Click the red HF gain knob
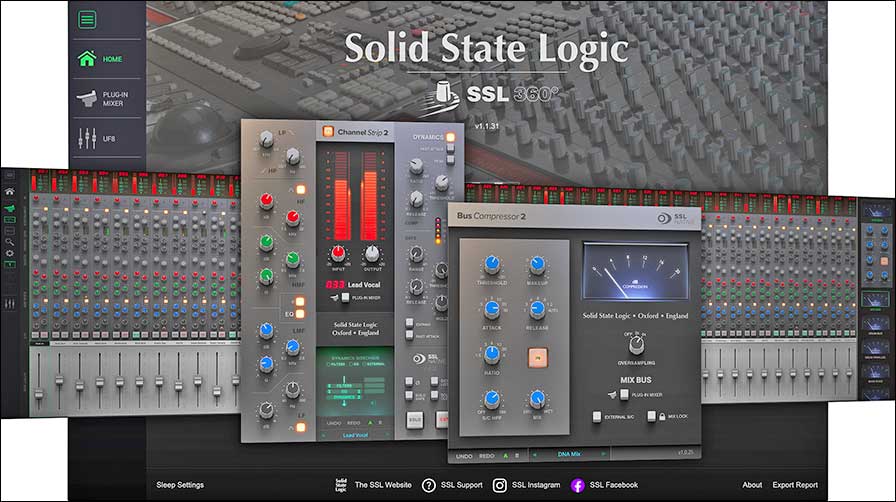This screenshot has width=896, height=502. (266, 200)
